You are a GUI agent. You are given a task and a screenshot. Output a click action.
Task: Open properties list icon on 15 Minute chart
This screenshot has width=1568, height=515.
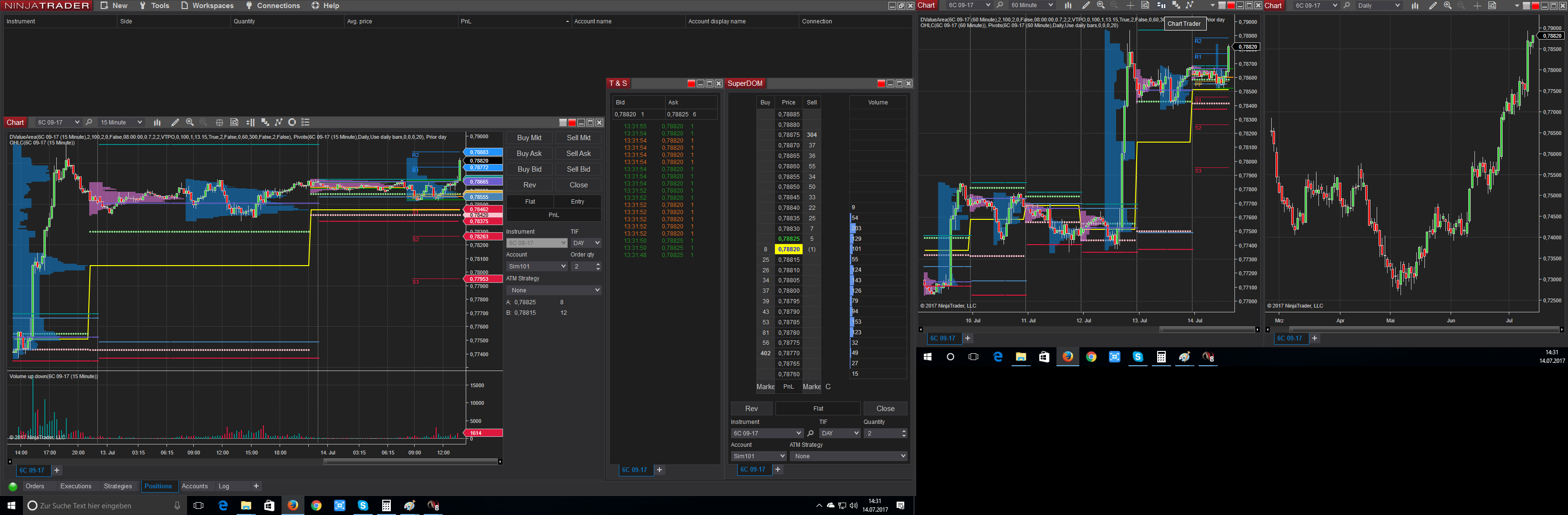click(305, 122)
